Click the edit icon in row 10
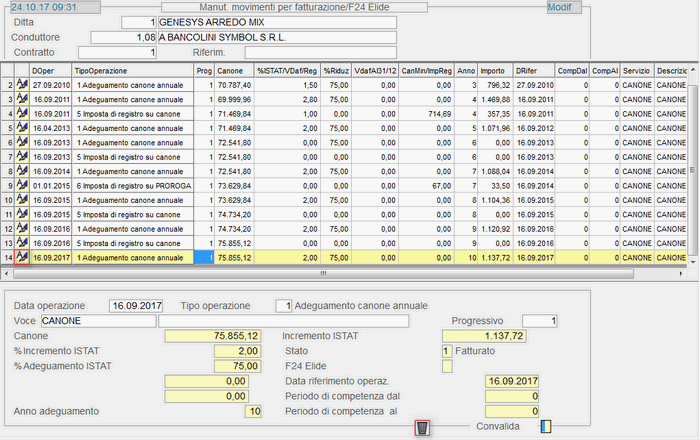Image resolution: width=700 pixels, height=440 pixels. point(22,199)
